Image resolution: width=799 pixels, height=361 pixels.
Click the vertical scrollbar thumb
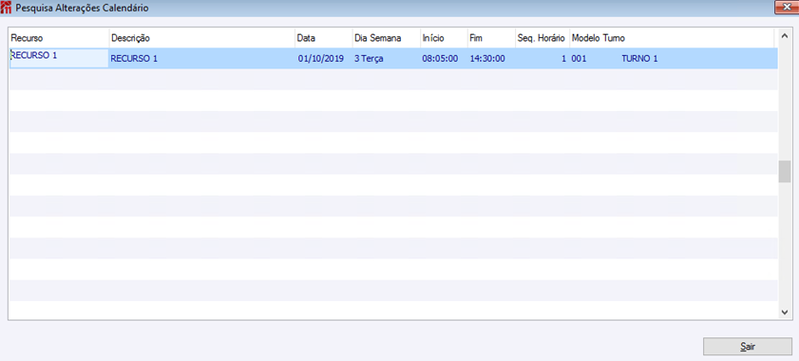(x=784, y=172)
